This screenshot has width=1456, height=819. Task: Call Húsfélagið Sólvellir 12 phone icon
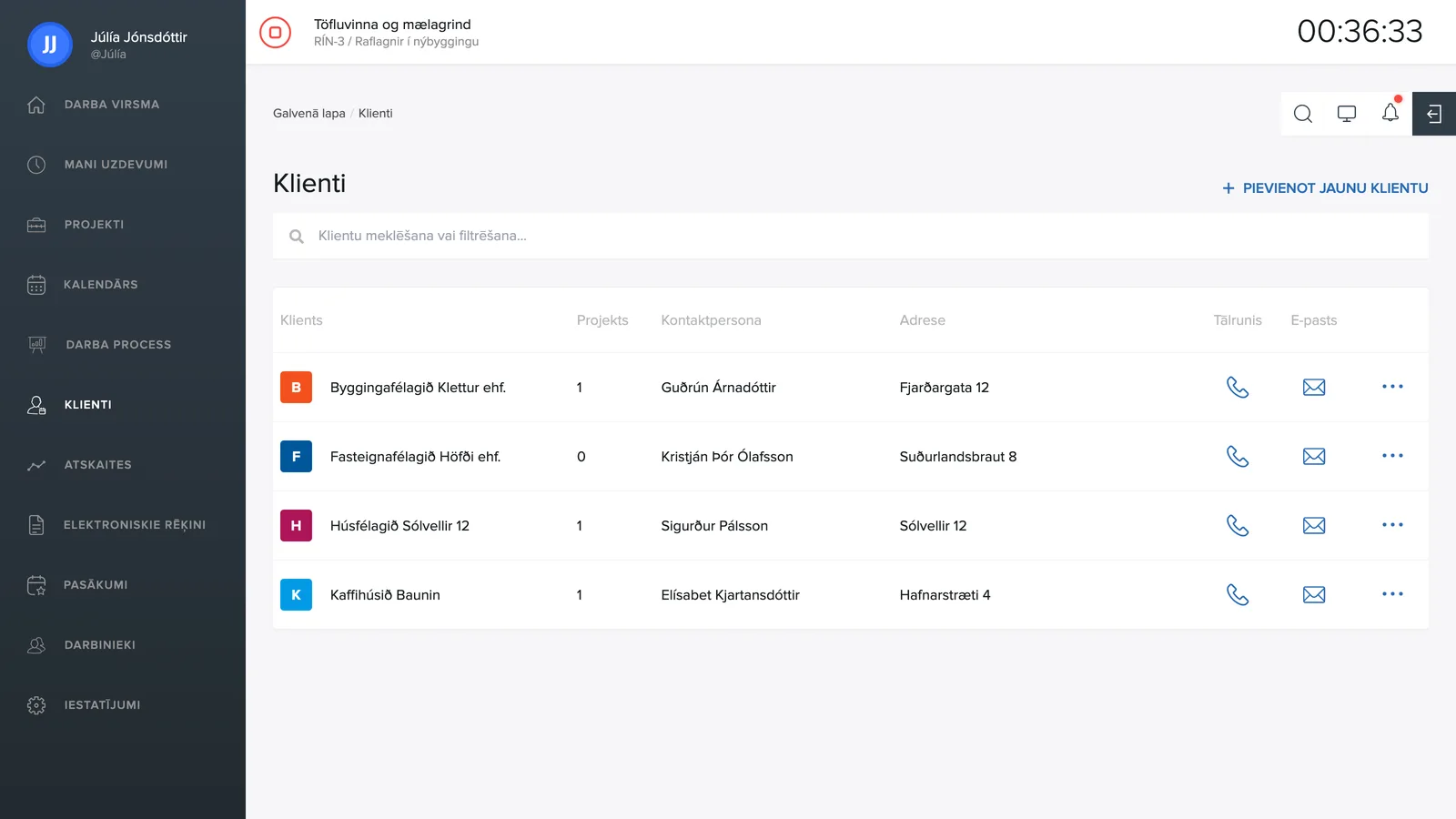(1238, 525)
